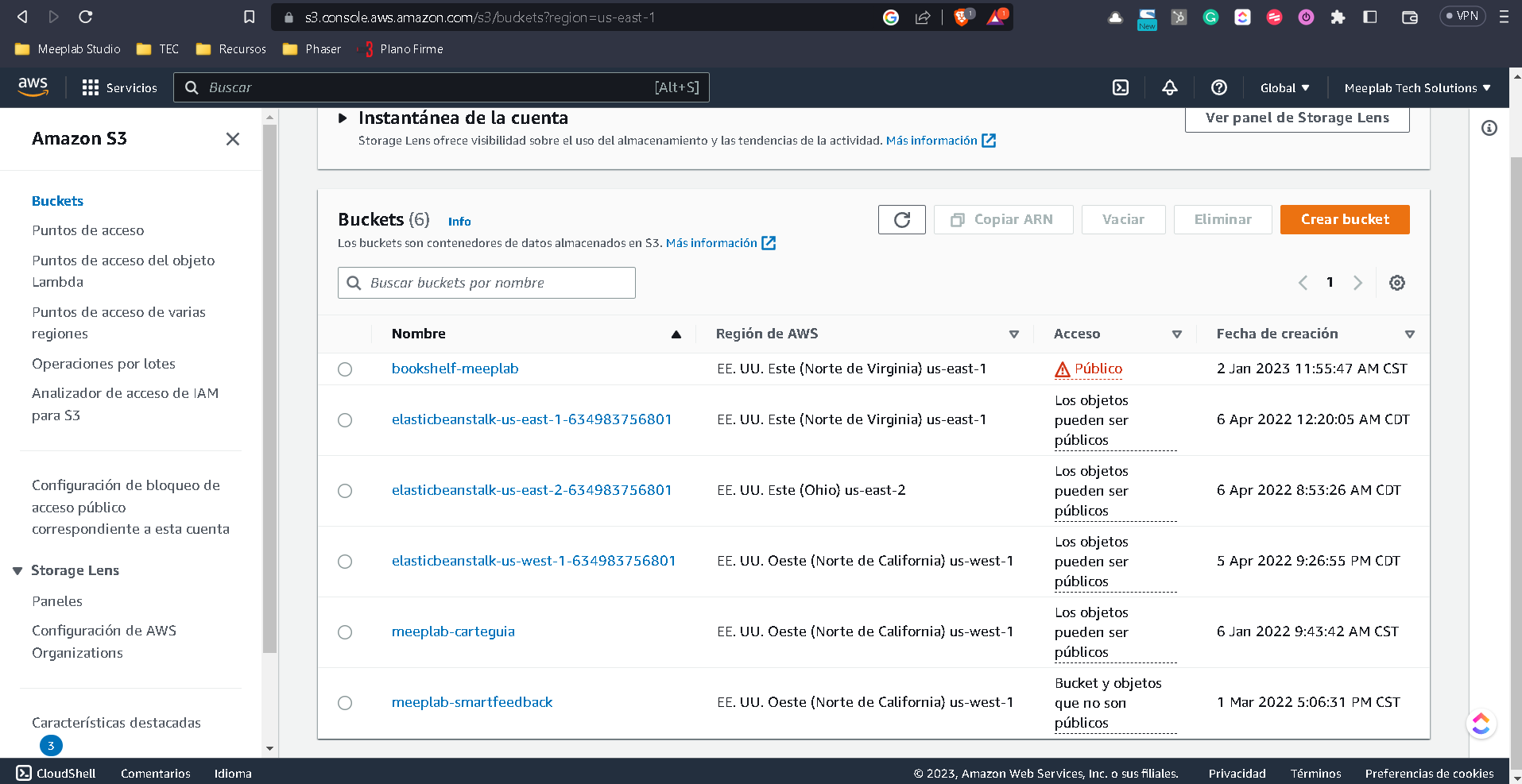Expand the Instantánea de la cuenta section
Viewport: 1522px width, 784px height.
pyautogui.click(x=343, y=118)
